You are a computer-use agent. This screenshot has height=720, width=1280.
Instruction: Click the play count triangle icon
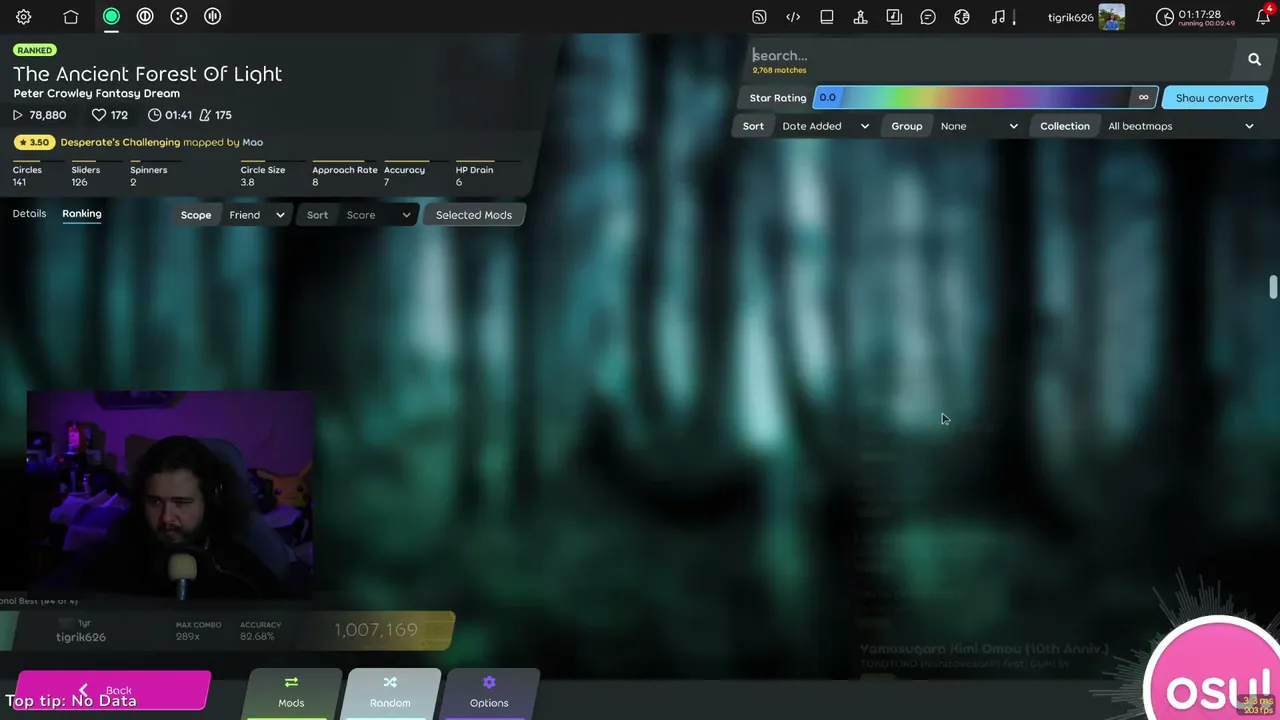pyautogui.click(x=17, y=115)
